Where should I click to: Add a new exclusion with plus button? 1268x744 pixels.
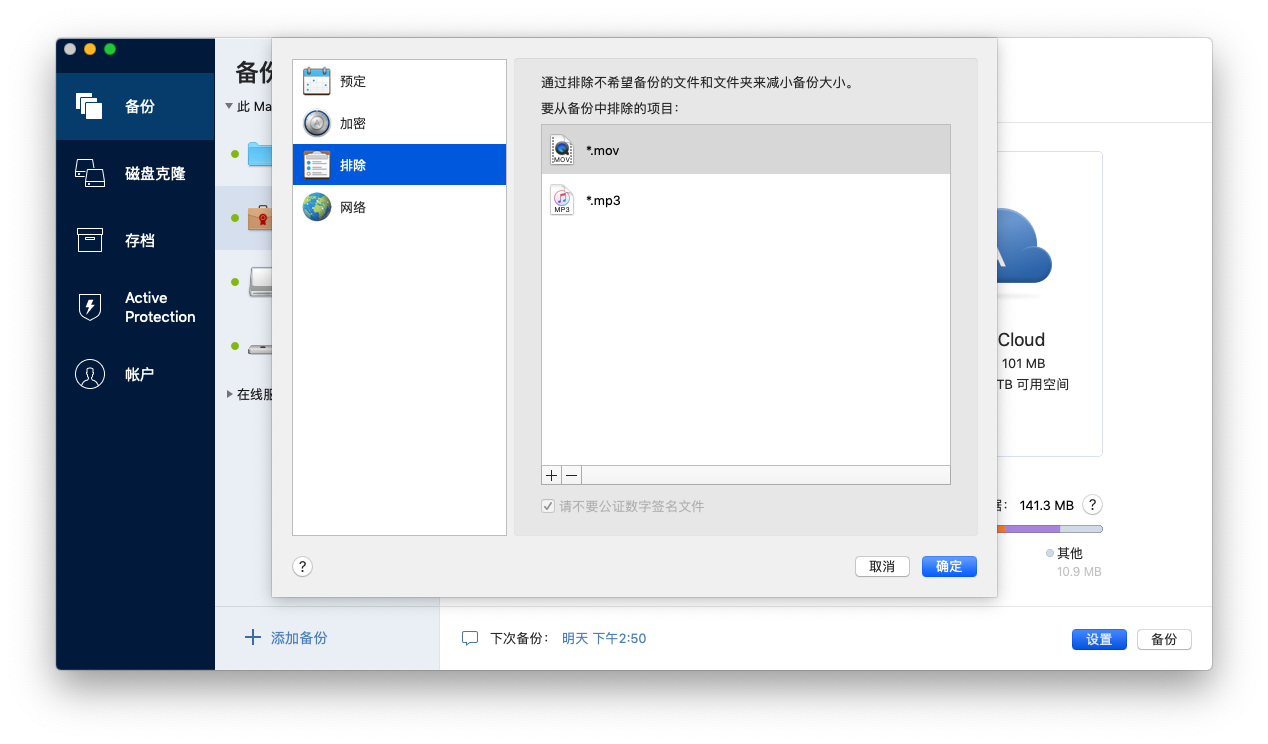[552, 476]
